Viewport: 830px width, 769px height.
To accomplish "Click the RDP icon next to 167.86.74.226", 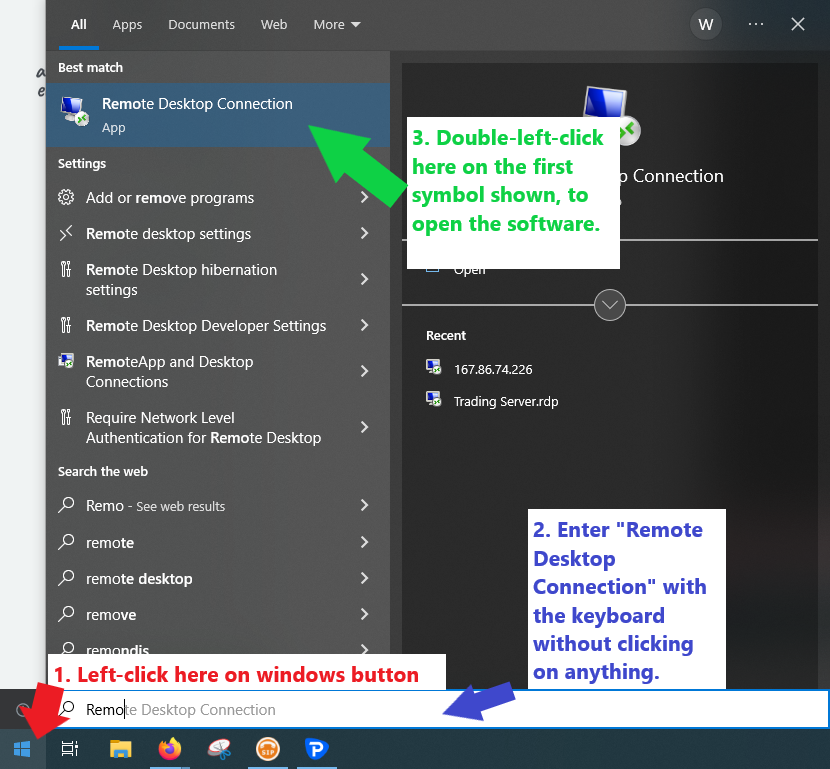I will tap(434, 367).
